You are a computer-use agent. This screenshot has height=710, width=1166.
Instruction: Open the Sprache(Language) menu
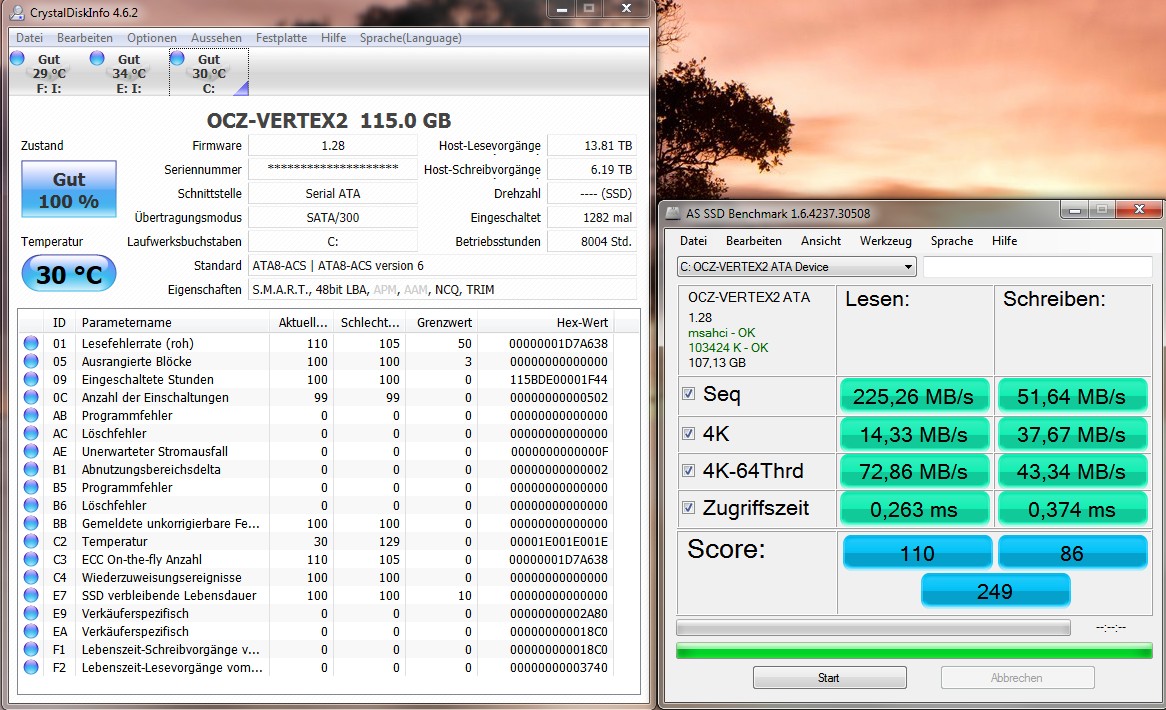[410, 38]
